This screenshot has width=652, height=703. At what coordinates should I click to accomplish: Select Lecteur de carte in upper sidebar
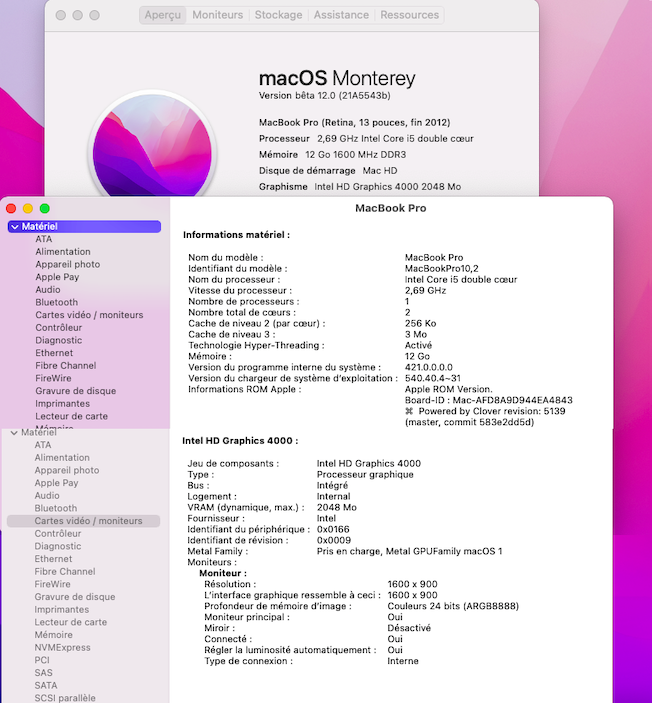[x=71, y=416]
